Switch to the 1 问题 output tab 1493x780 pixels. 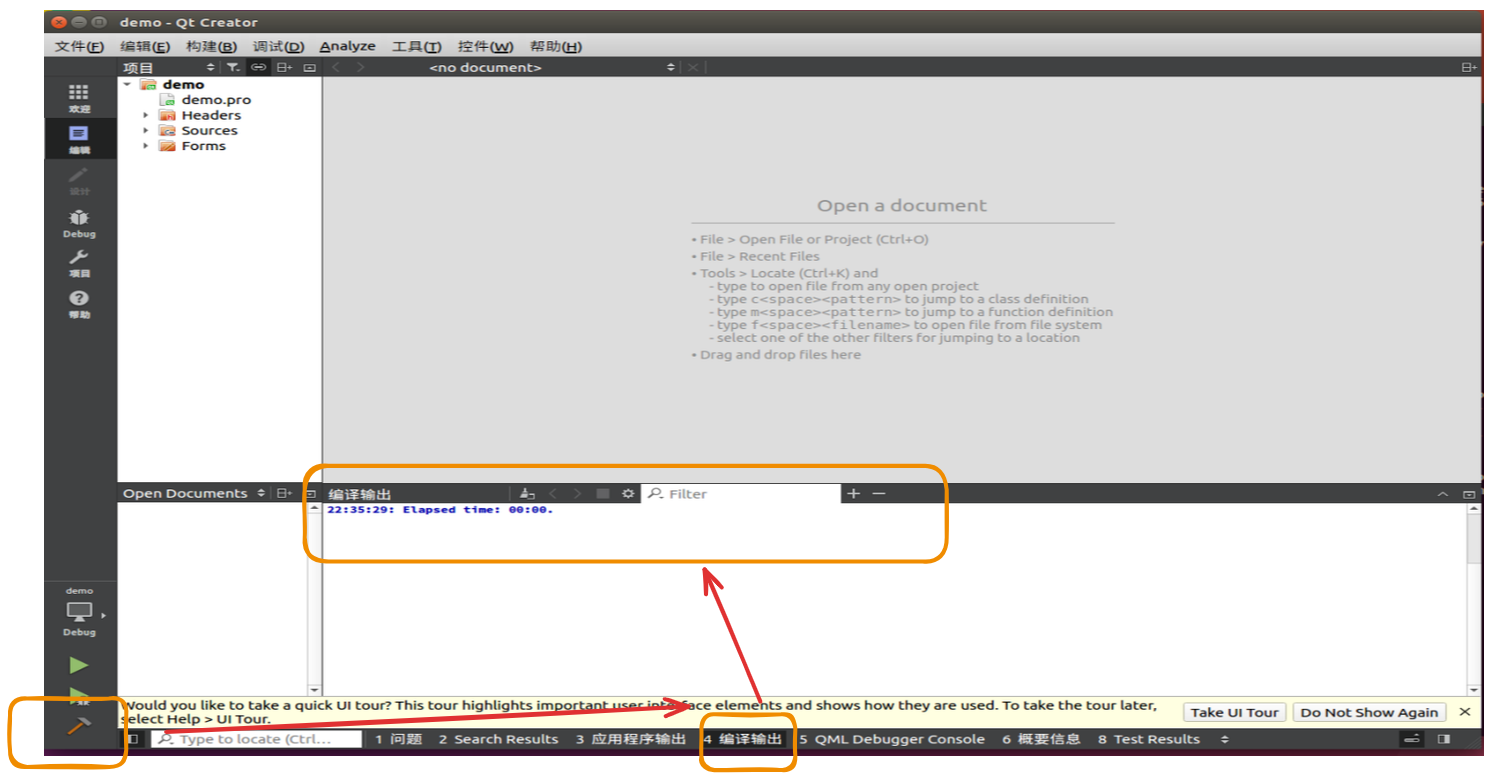tap(397, 739)
